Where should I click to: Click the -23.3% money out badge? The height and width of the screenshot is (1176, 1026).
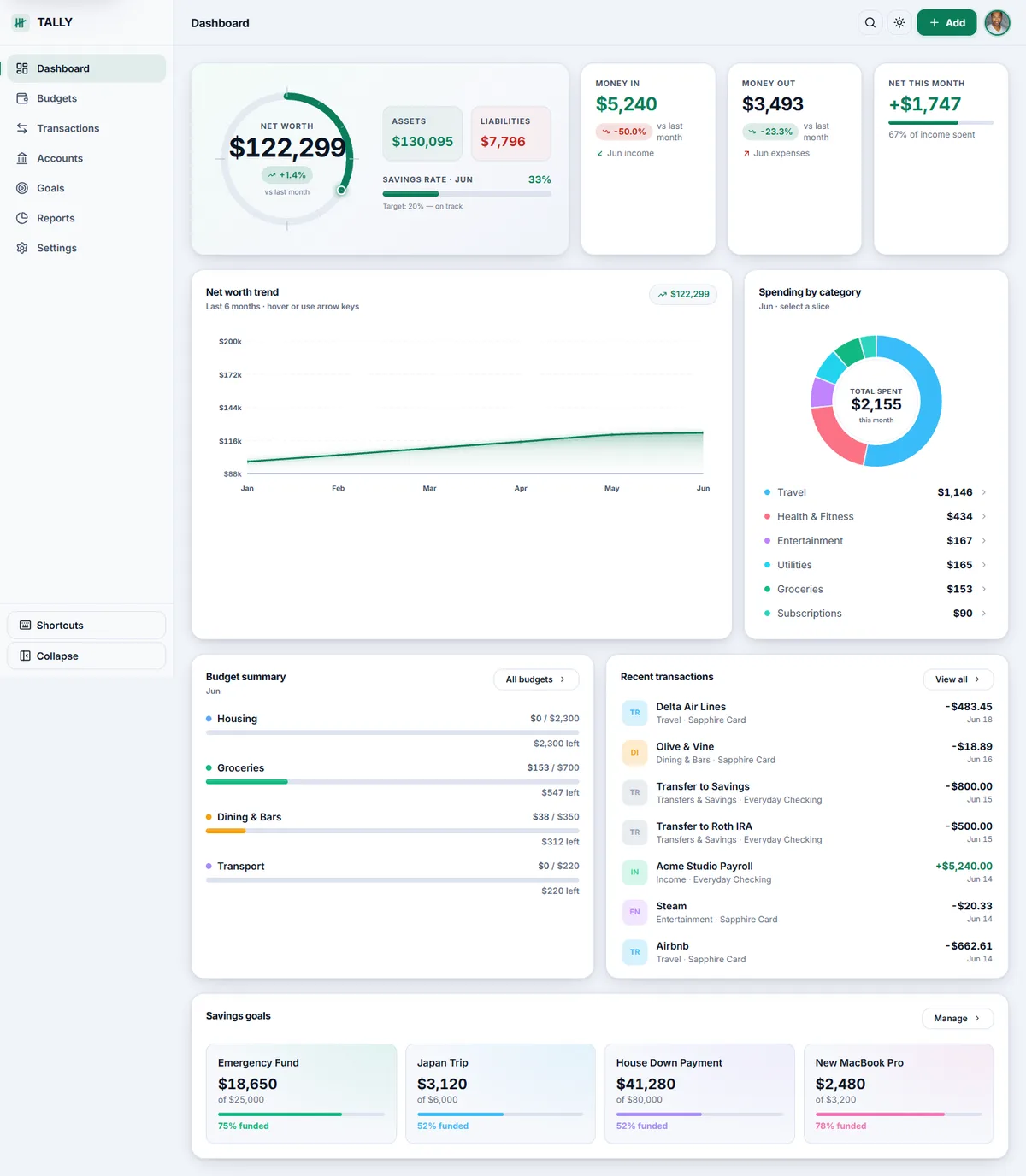click(x=770, y=132)
